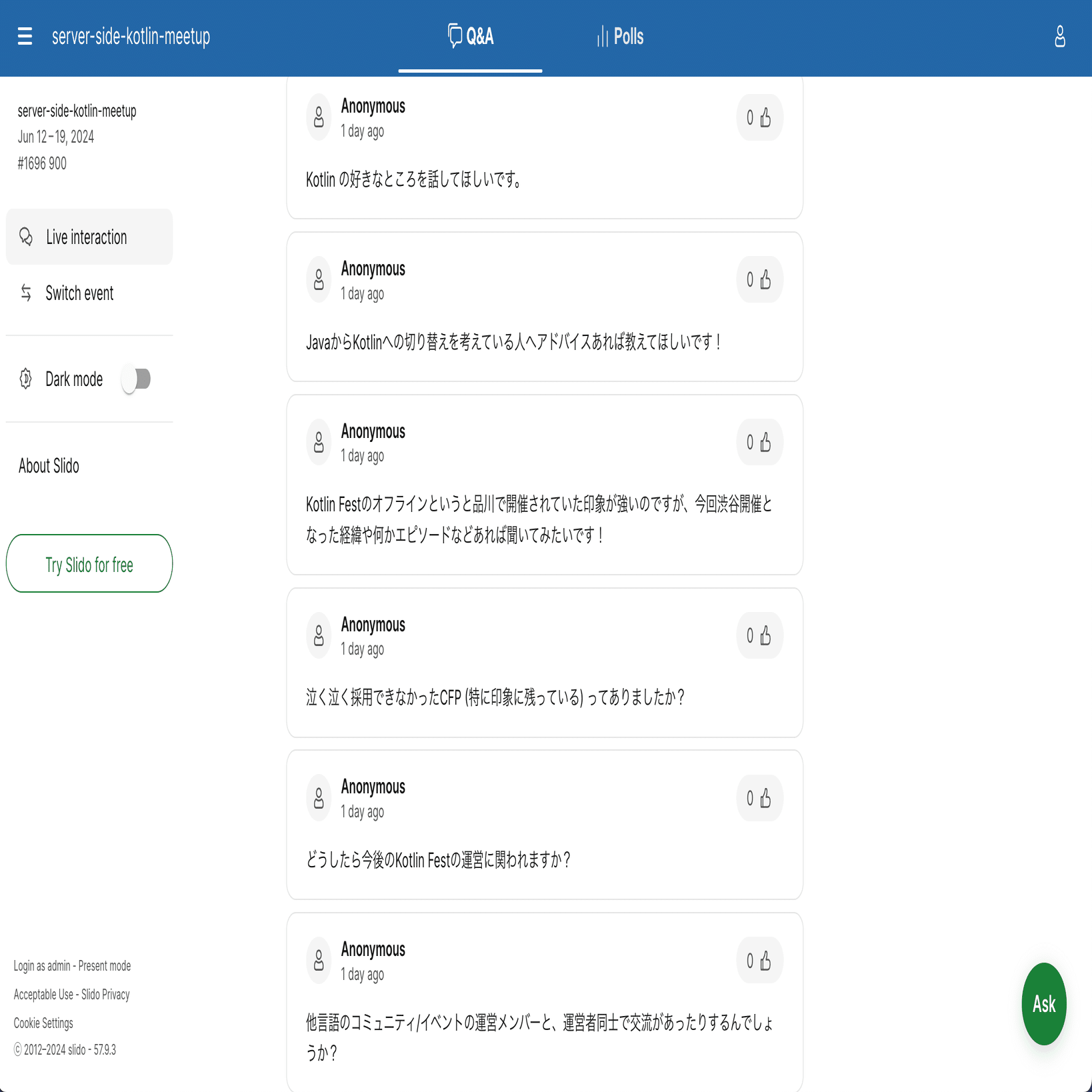Click avatar on 'Kotlin の好きなところ' question
This screenshot has width=1092, height=1092.
point(319,117)
